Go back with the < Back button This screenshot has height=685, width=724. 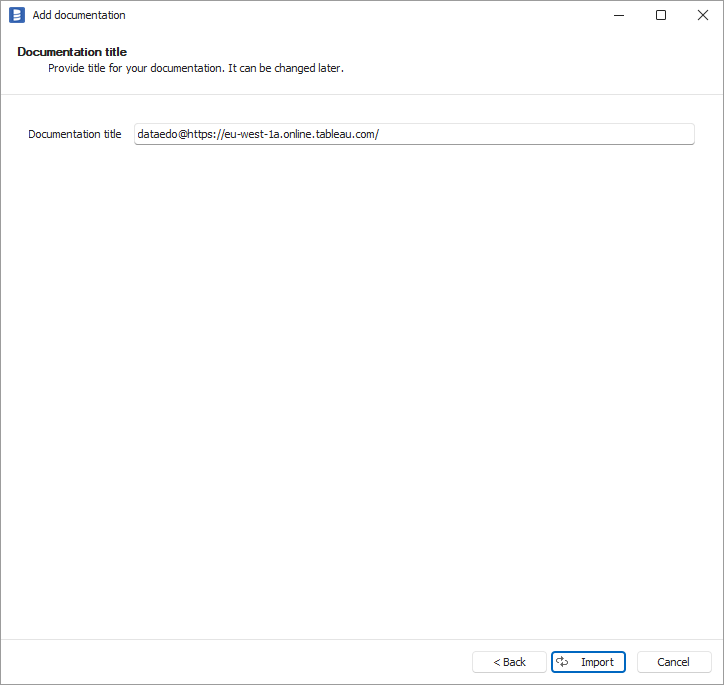[509, 662]
